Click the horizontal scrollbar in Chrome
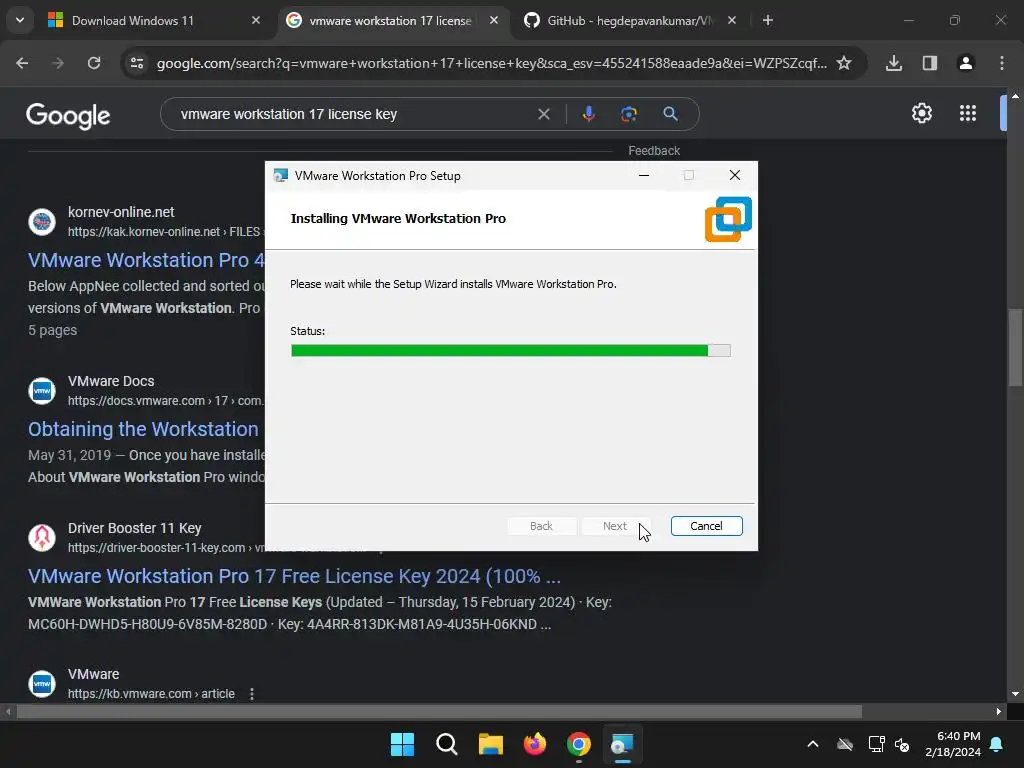This screenshot has height=768, width=1024. [439, 712]
